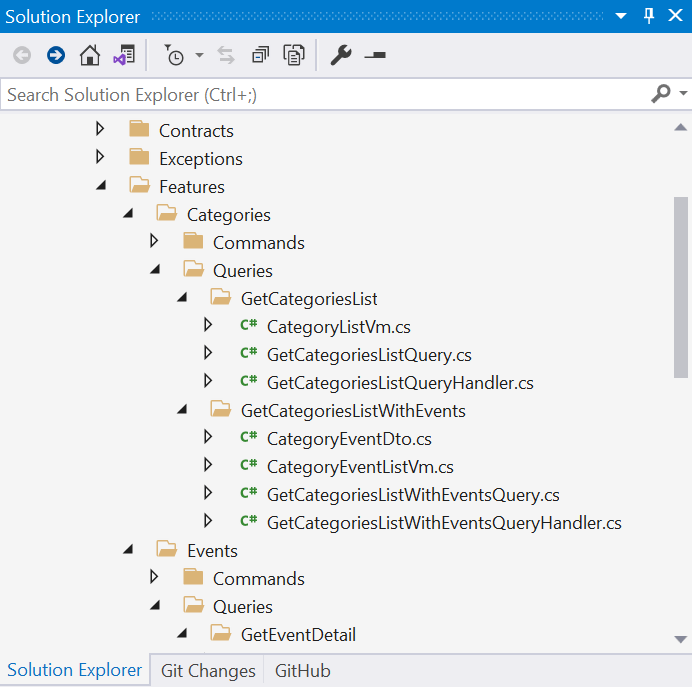The width and height of the screenshot is (692, 687).
Task: Collapse the GetEventDetail folder arrow
Action: pyautogui.click(x=182, y=634)
